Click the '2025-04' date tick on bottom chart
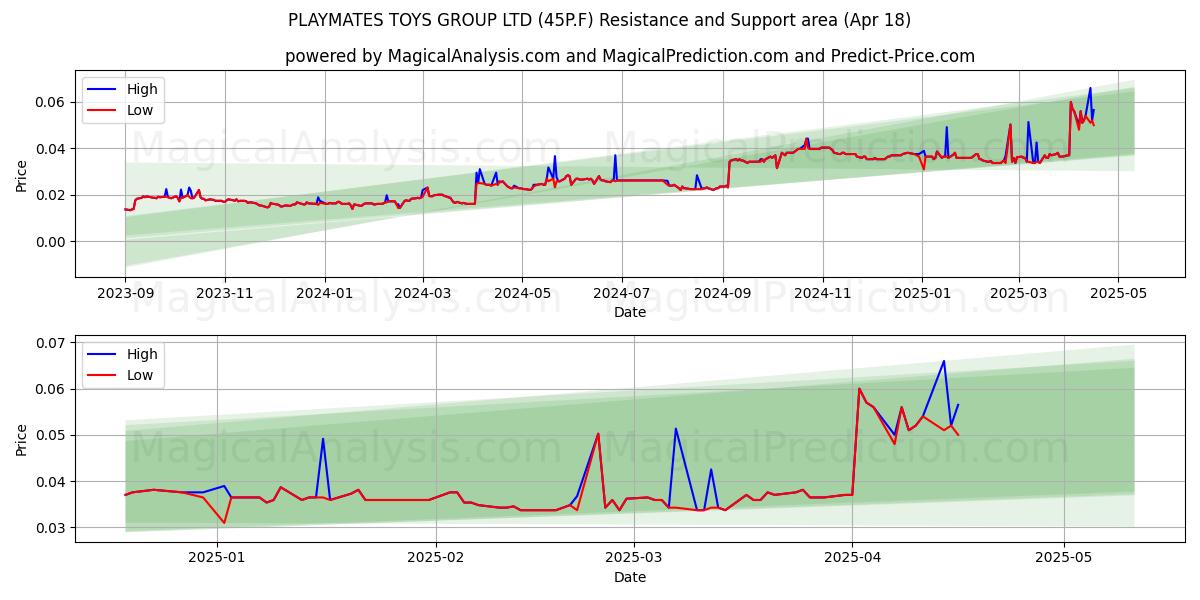The height and width of the screenshot is (600, 1200). pos(852,559)
